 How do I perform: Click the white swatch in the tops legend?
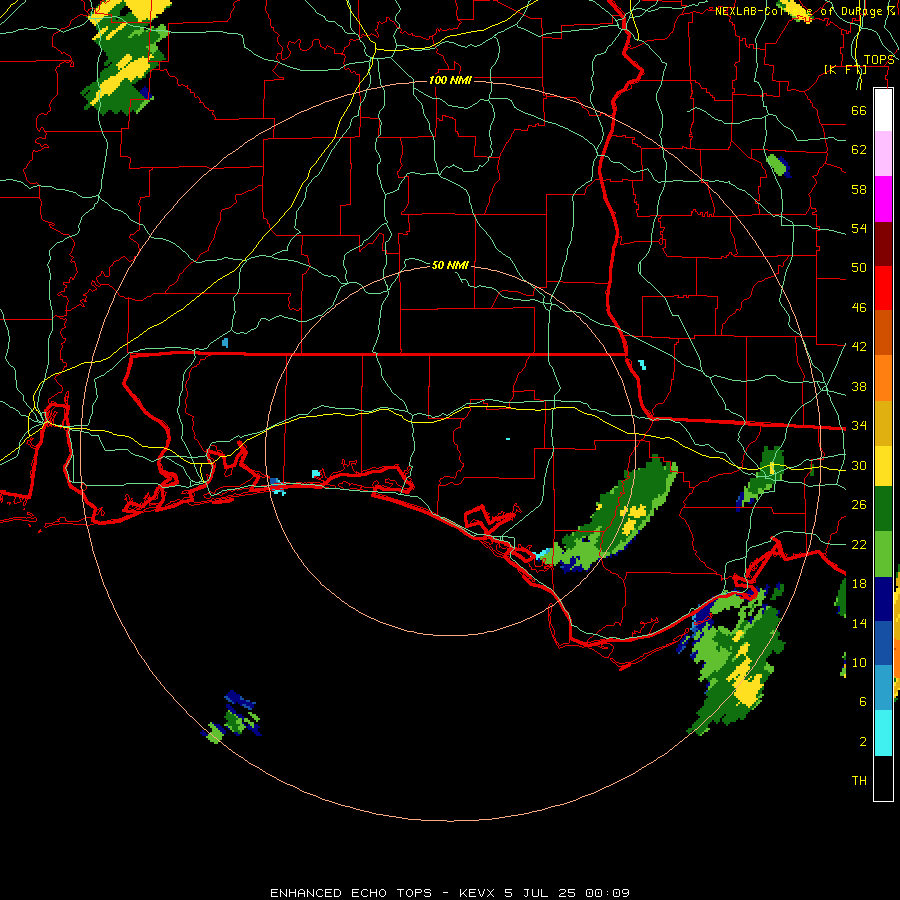883,110
